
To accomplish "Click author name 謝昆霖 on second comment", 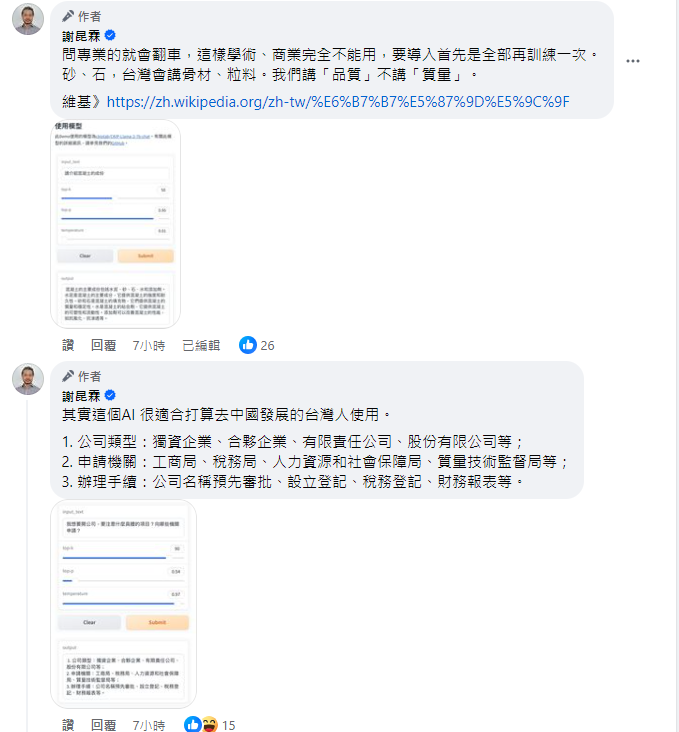I will click(x=81, y=396).
